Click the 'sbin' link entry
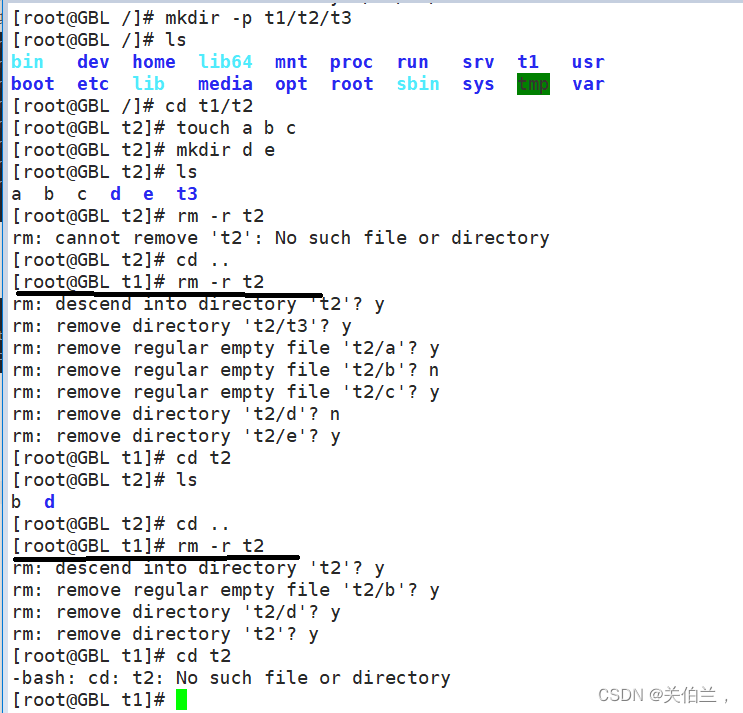Screen dimensions: 743x713 (x=418, y=84)
